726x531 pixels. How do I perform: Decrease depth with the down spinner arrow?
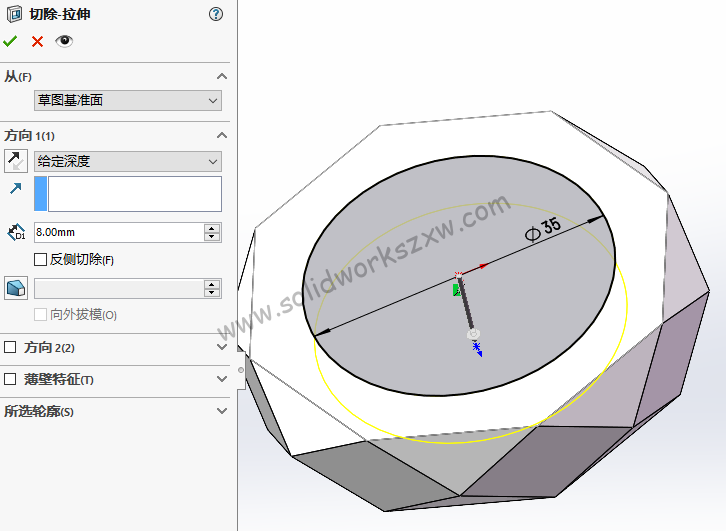pyautogui.click(x=212, y=237)
